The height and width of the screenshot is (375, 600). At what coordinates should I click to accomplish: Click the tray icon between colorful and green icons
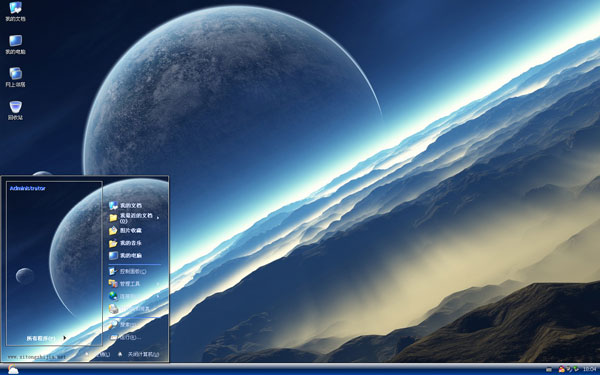tap(569, 369)
